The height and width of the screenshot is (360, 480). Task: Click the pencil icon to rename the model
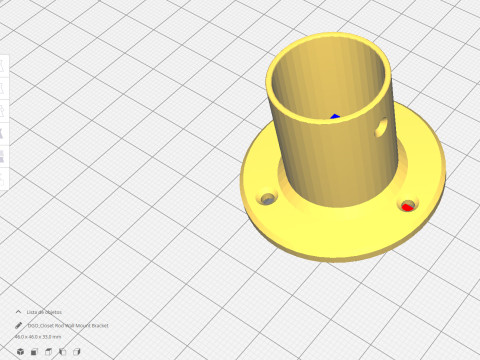(x=19, y=325)
